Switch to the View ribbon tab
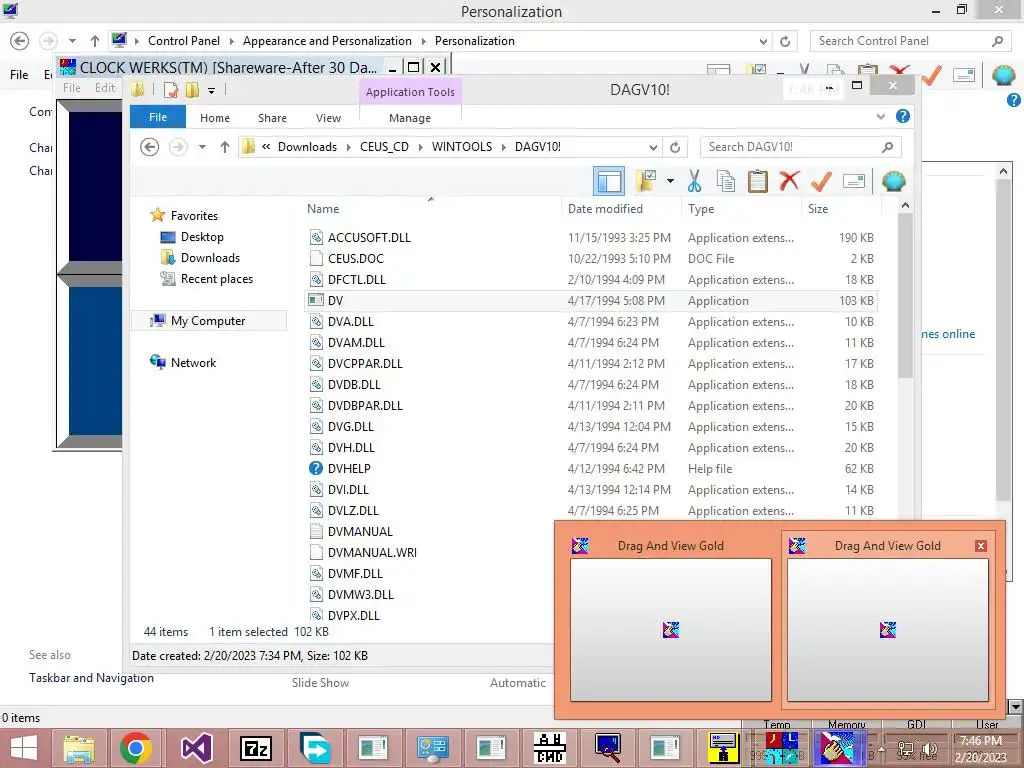Viewport: 1024px width, 768px height. pos(328,118)
